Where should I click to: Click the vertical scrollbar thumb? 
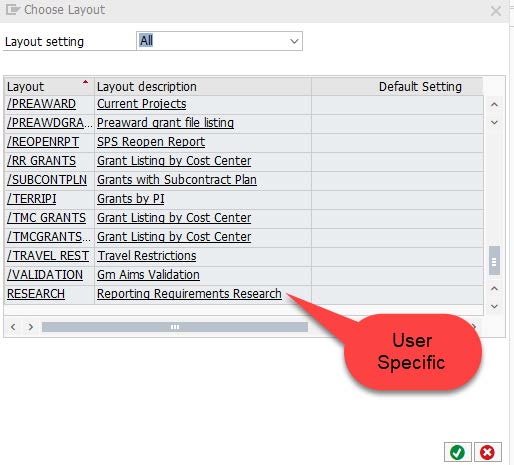(x=494, y=261)
